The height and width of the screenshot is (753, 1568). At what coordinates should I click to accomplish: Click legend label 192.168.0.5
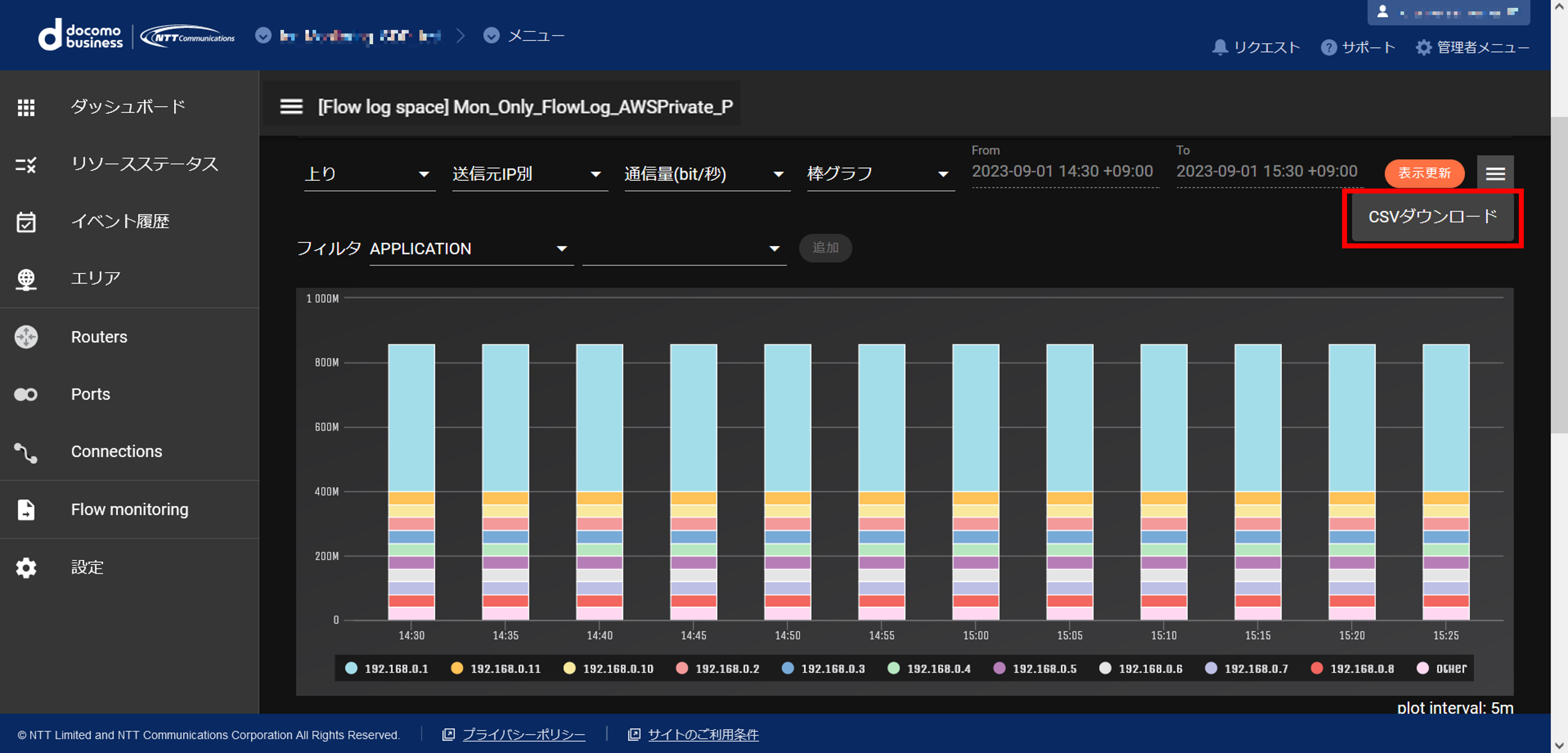[1045, 669]
